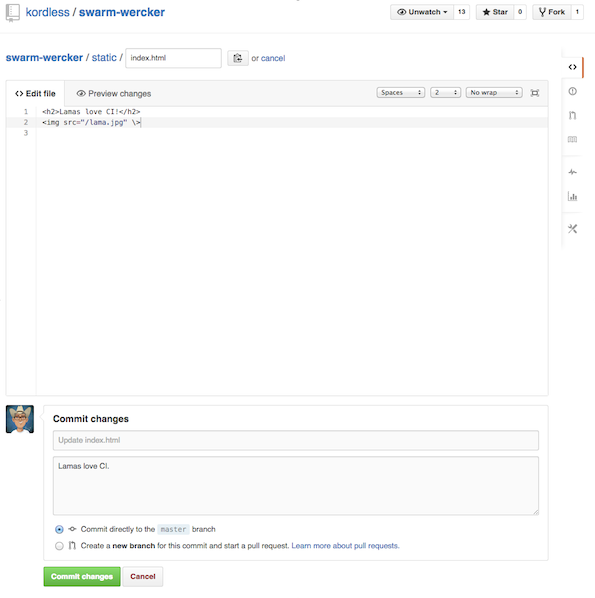Screen dimensions: 595x598
Task: Select create a new branch radio option
Action: [59, 546]
